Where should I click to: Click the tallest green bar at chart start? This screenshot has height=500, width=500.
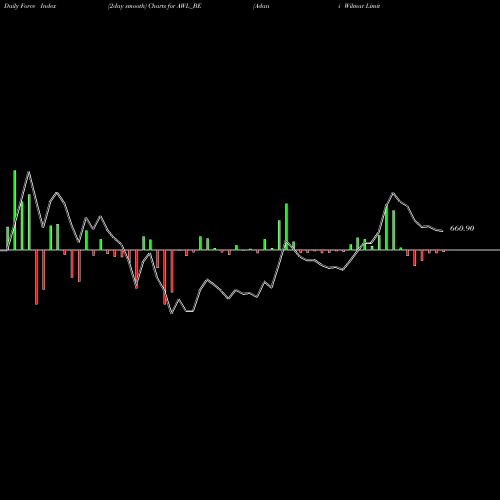point(15,210)
